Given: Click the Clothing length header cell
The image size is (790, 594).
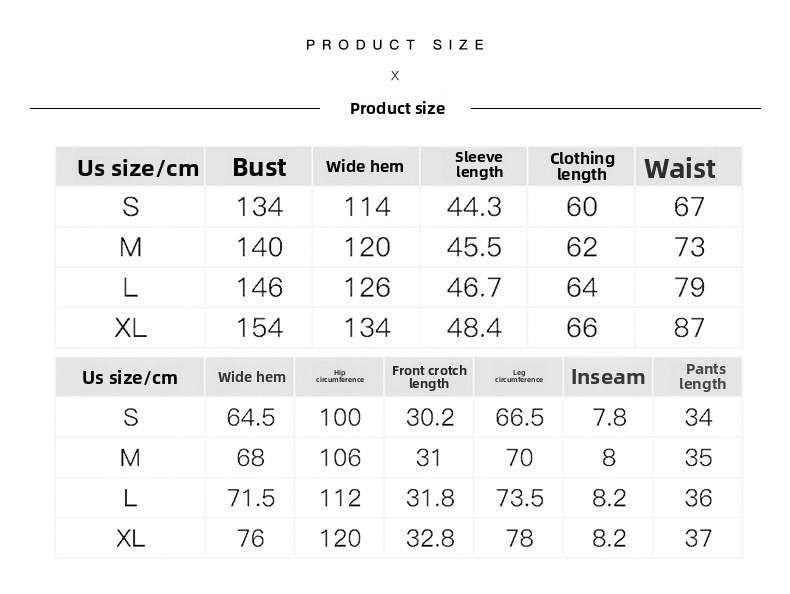Looking at the screenshot, I should [x=581, y=167].
